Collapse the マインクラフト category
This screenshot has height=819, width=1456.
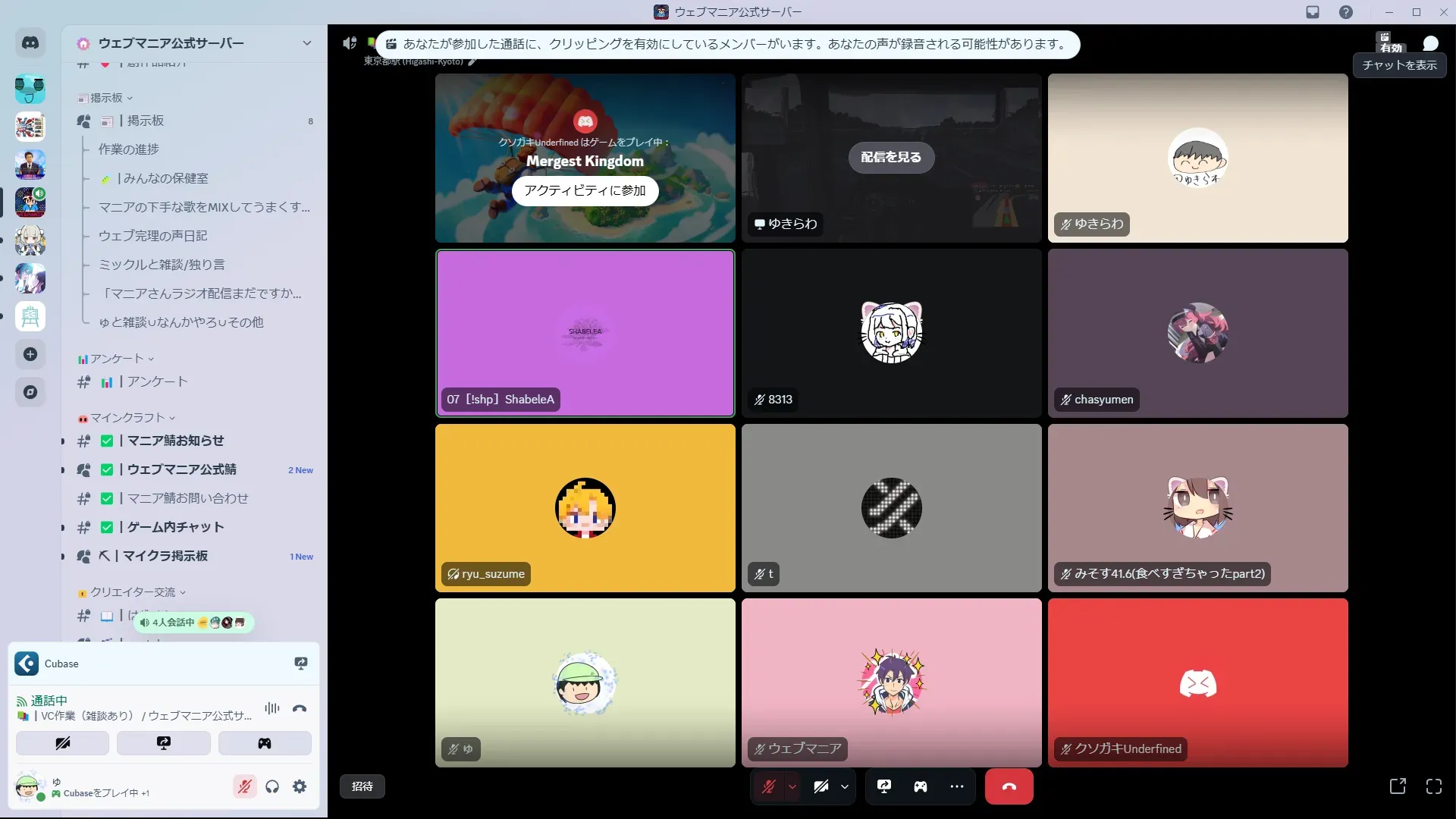click(x=127, y=418)
